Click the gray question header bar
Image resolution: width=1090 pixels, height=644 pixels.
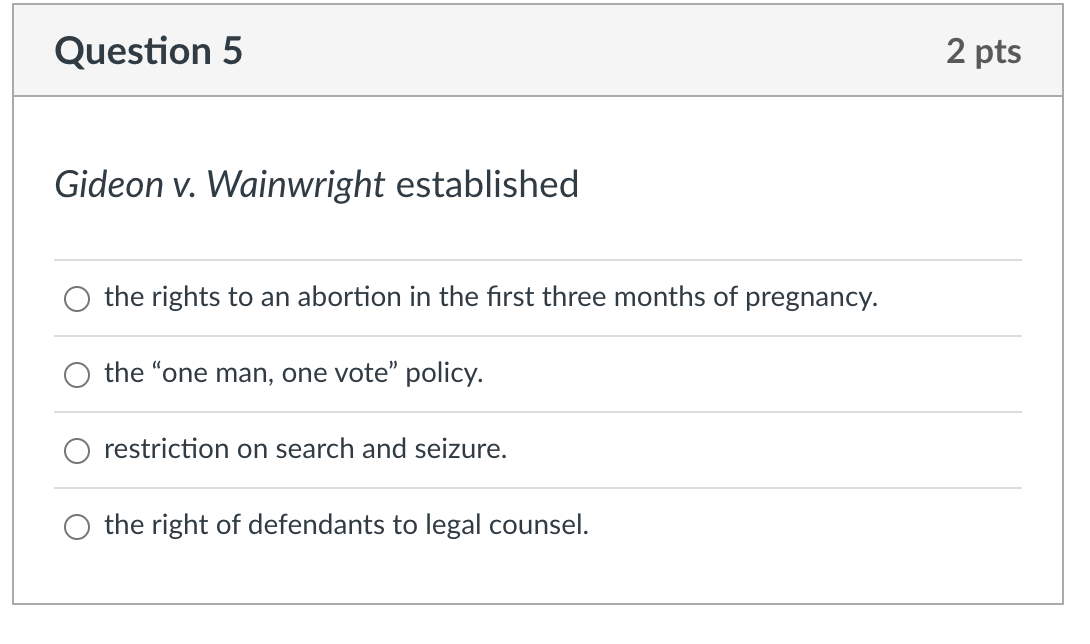click(x=538, y=51)
